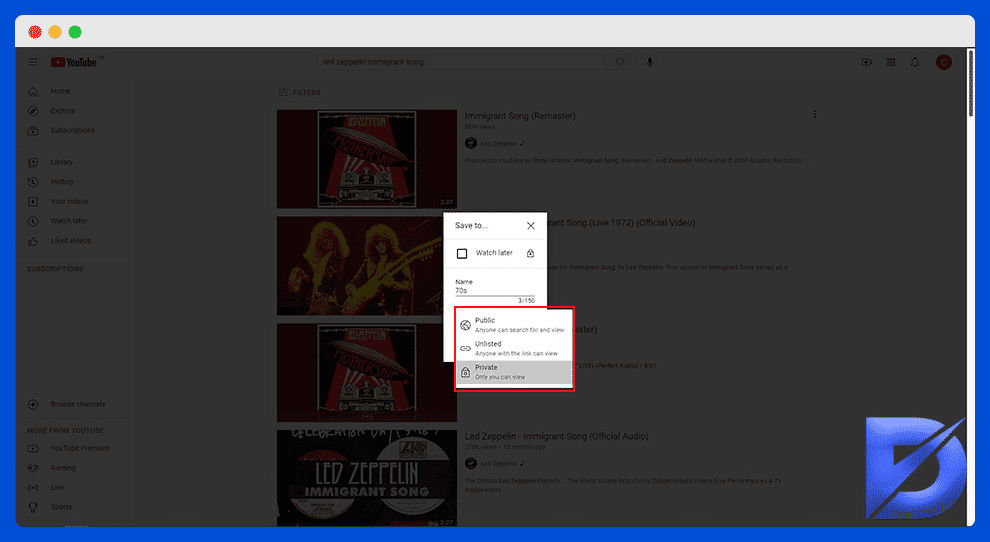Open Your videos in the sidebar
The image size is (990, 542).
point(69,201)
